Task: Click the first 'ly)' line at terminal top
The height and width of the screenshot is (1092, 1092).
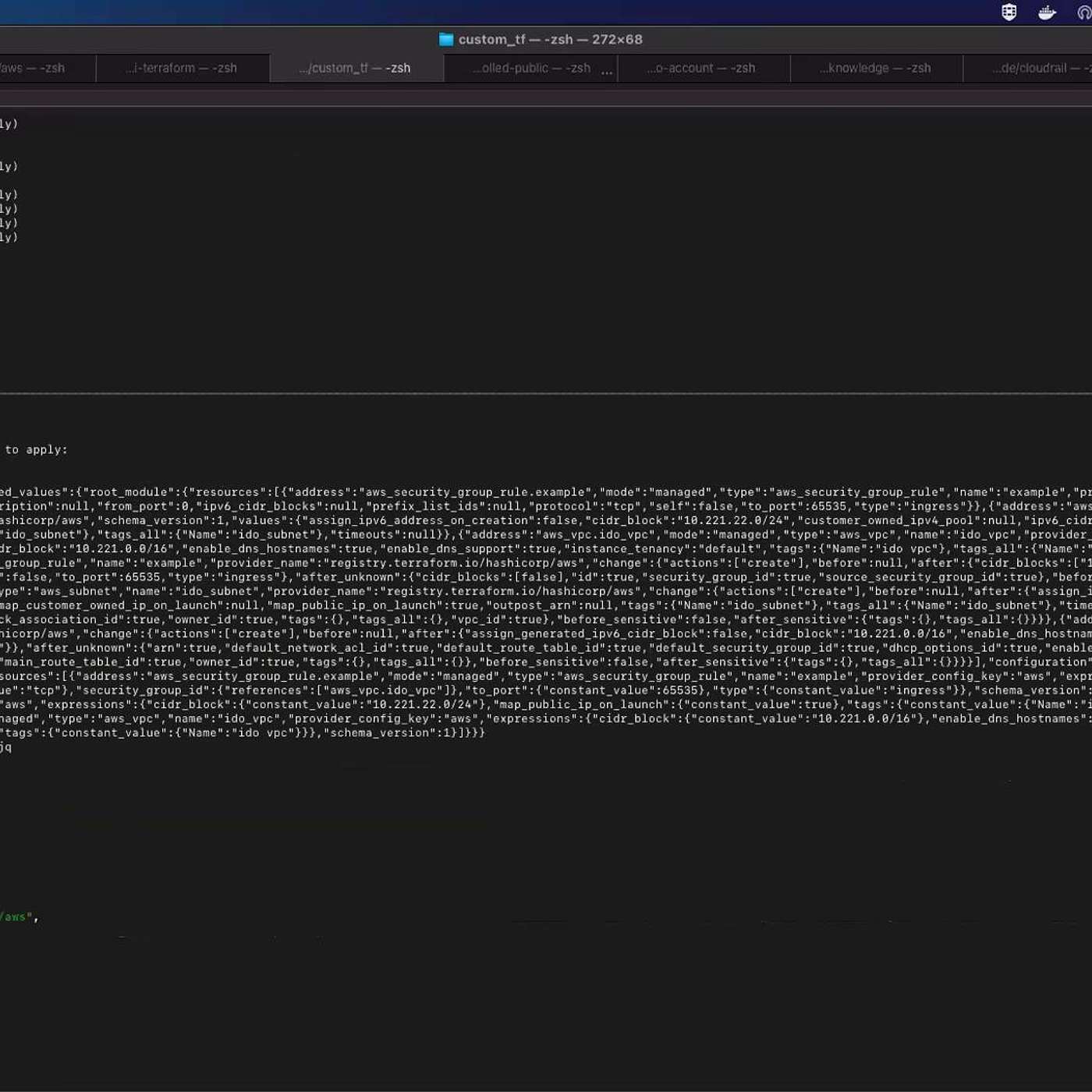Action: click(x=9, y=124)
